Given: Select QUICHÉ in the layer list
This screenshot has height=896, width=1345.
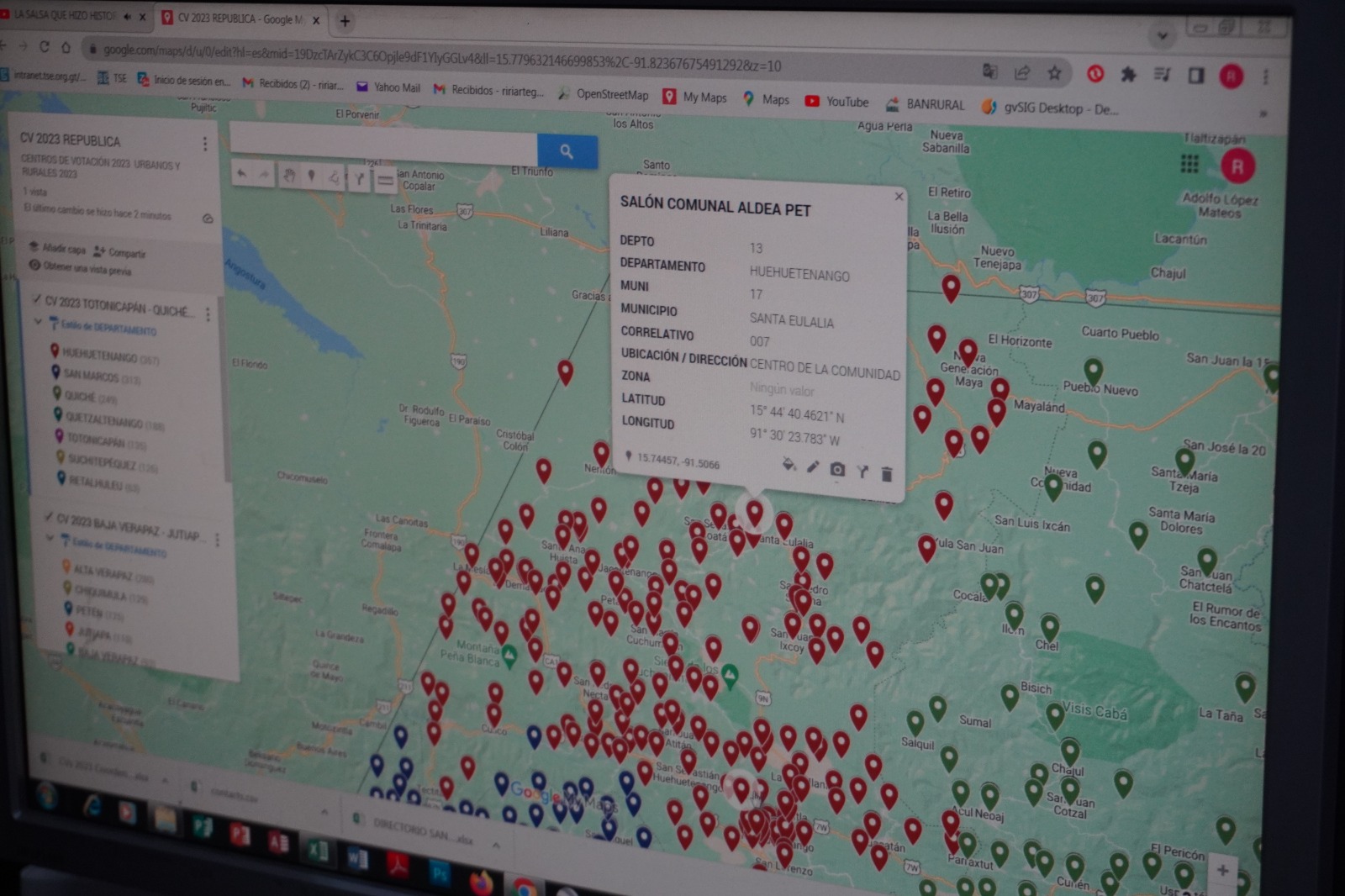Looking at the screenshot, I should coord(84,396).
